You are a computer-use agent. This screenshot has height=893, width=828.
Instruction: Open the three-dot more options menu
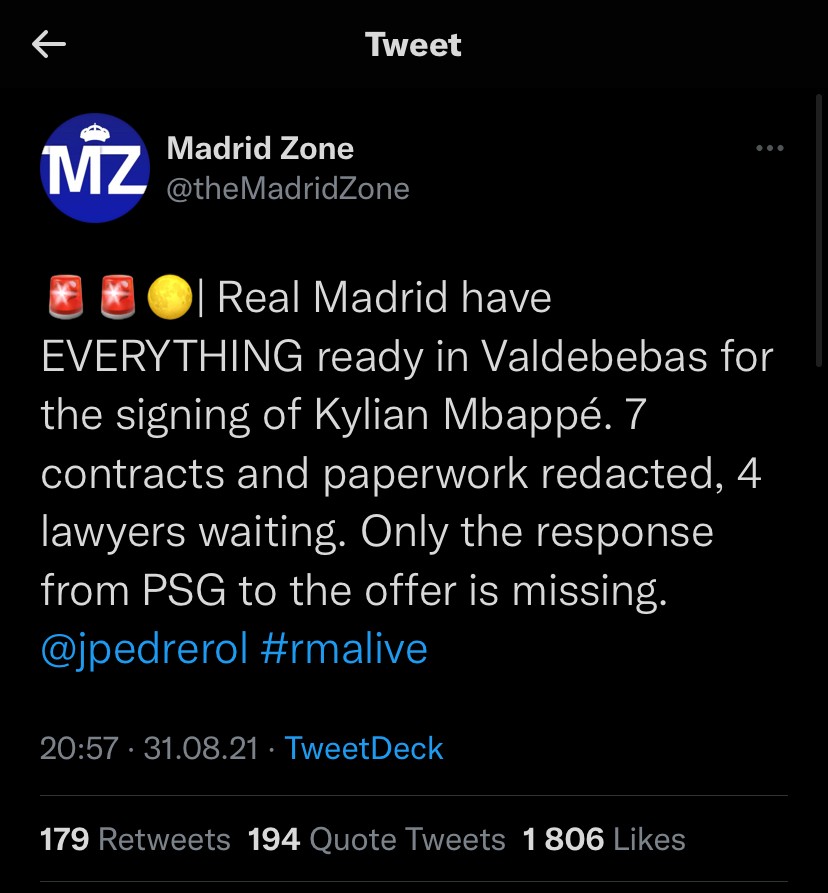tap(769, 149)
